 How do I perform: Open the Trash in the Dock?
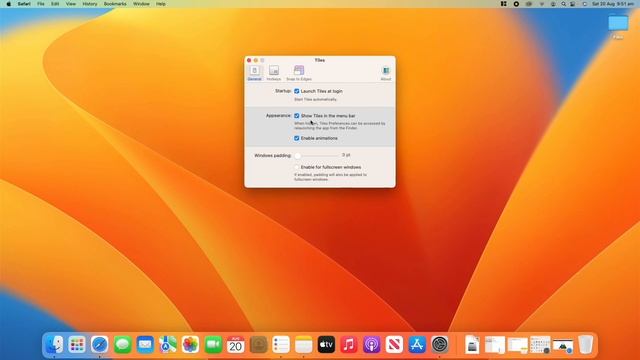(586, 345)
